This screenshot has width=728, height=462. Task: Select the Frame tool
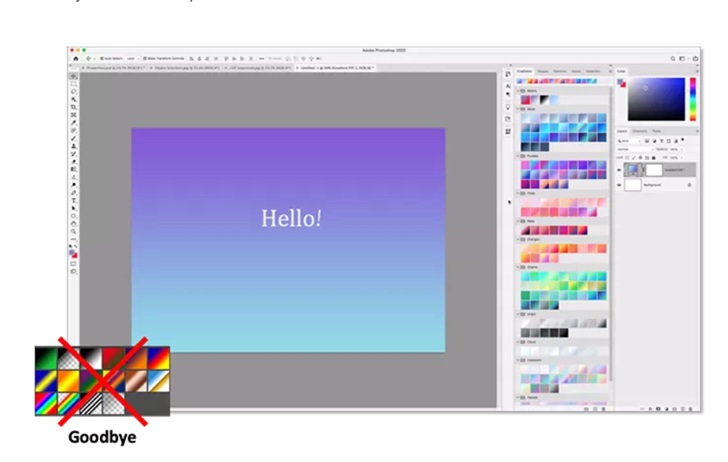pos(73,115)
